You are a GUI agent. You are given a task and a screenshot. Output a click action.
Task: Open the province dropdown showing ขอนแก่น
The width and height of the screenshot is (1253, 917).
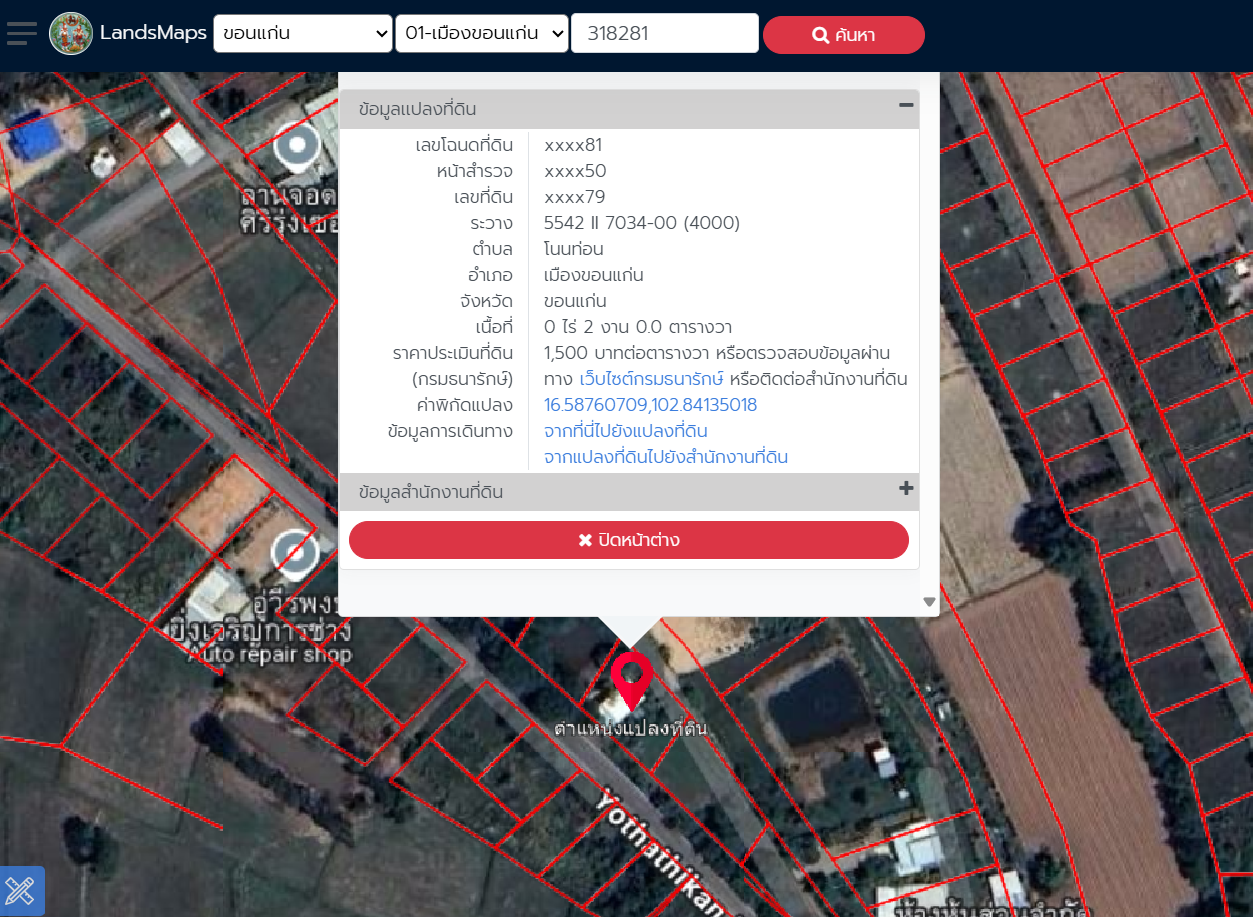[x=303, y=33]
